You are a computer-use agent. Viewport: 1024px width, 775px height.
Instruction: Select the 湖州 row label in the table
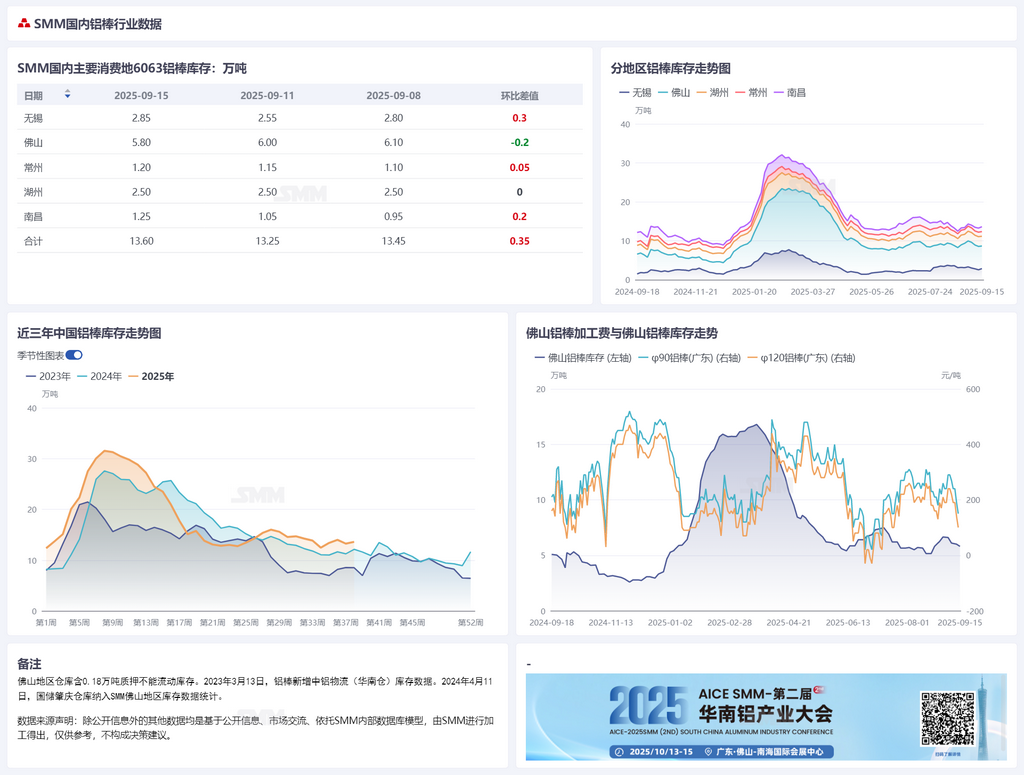click(x=33, y=192)
